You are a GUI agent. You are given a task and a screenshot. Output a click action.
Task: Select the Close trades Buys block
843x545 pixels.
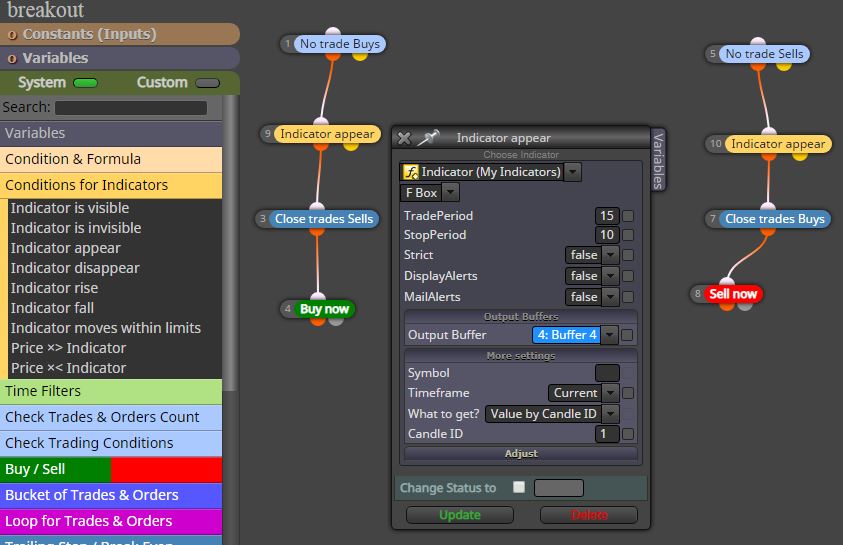[x=775, y=219]
